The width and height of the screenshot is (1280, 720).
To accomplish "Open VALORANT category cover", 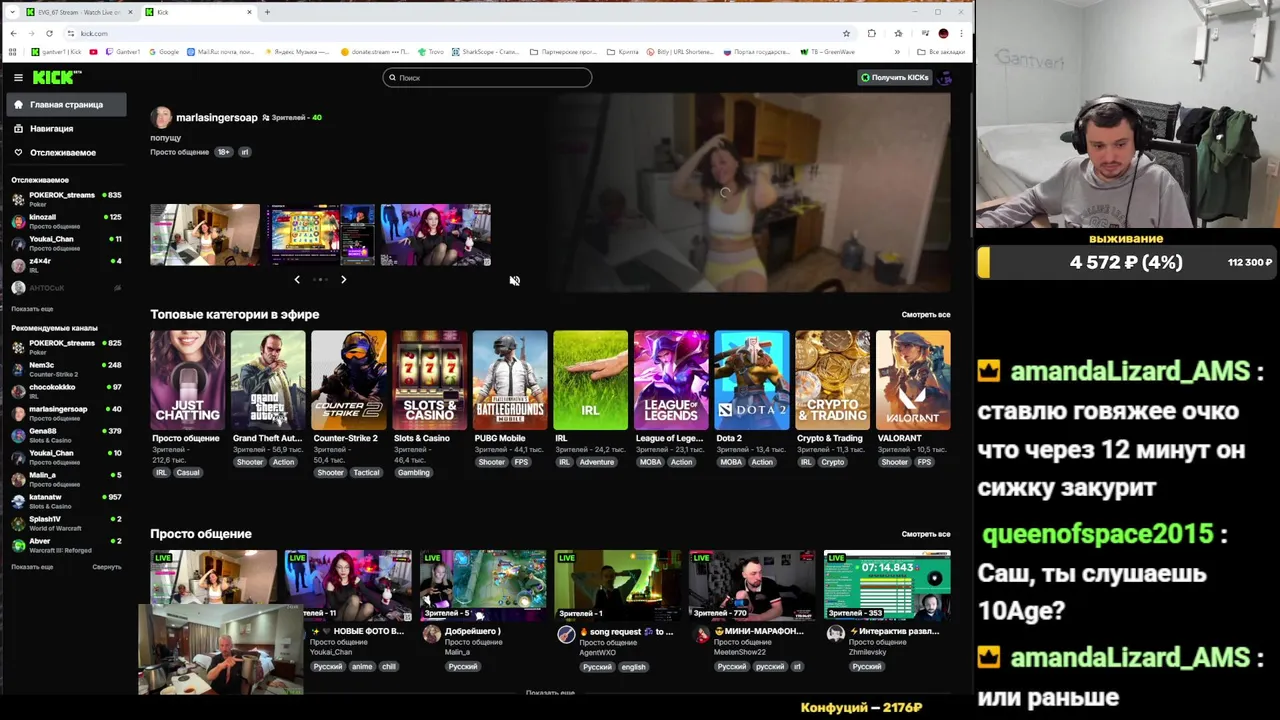I will 913,380.
